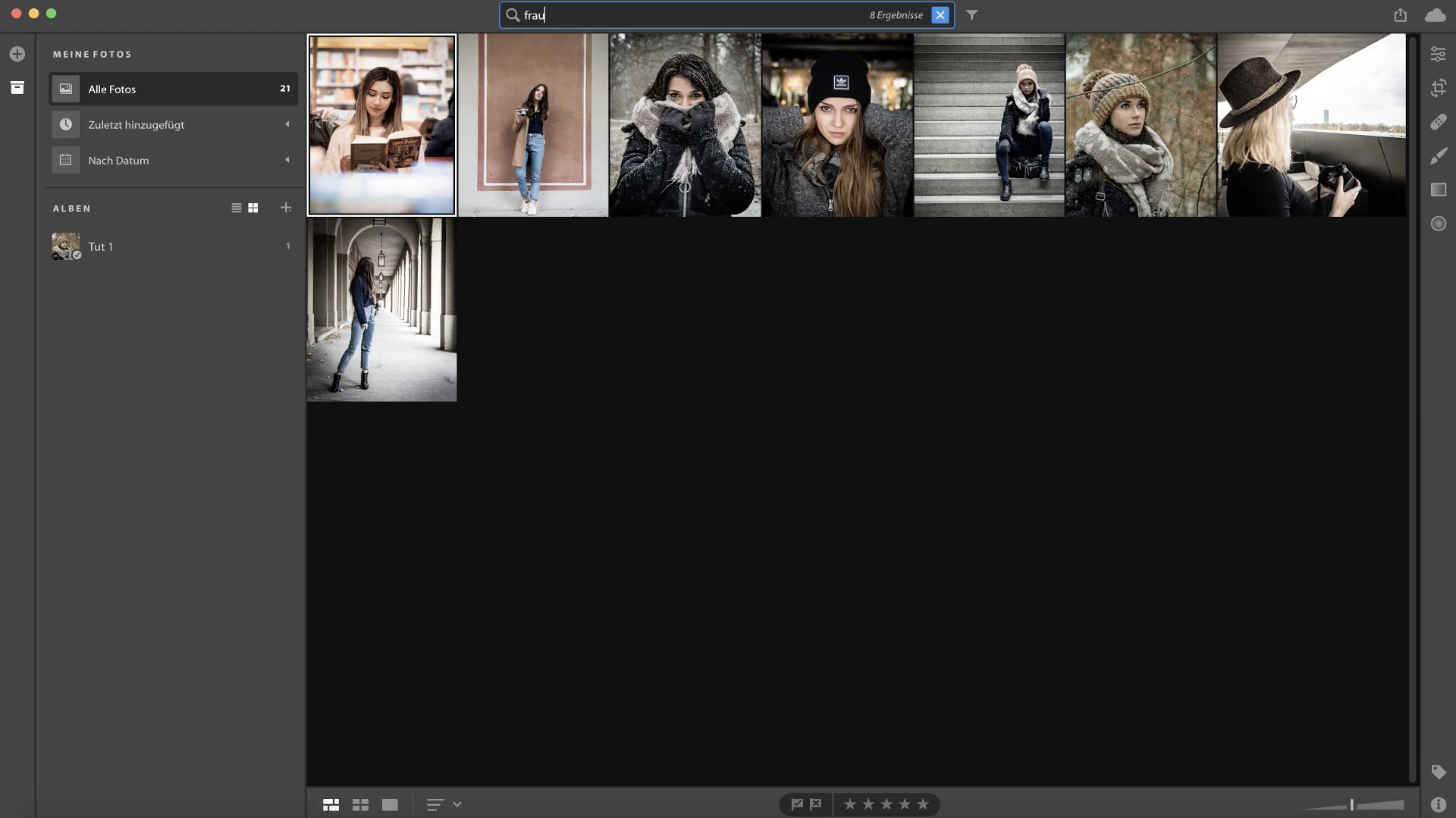This screenshot has width=1456, height=818.
Task: Open the Tut 1 album
Action: pos(101,246)
